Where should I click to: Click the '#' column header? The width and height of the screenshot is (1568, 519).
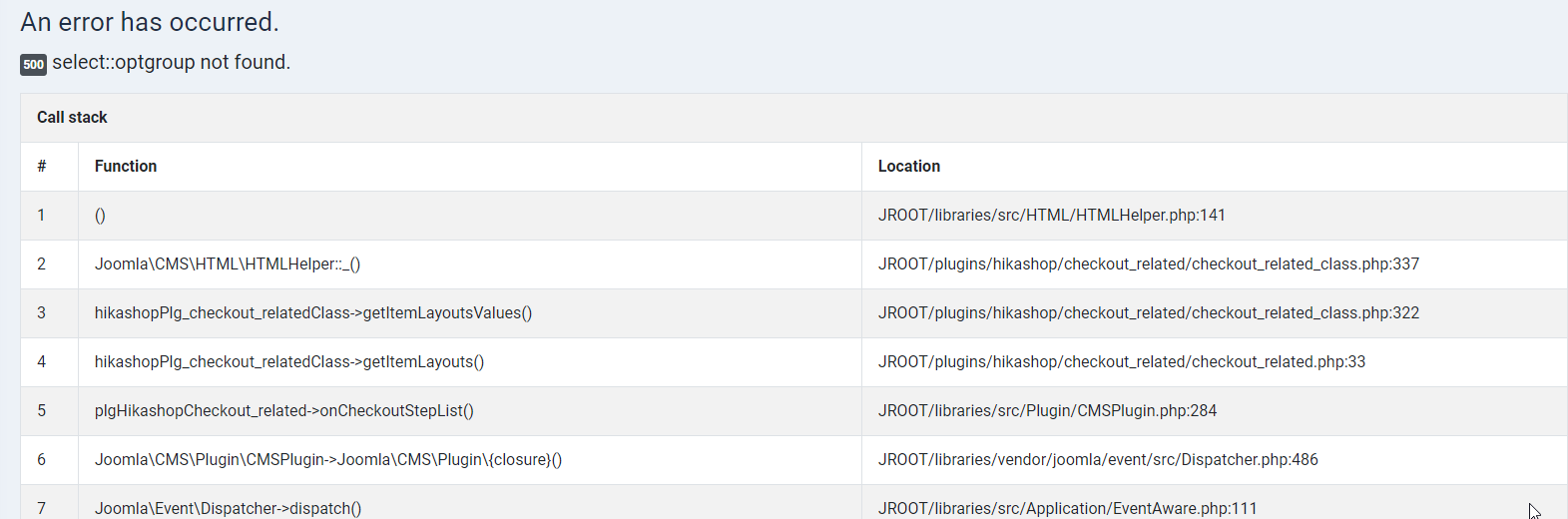42,167
